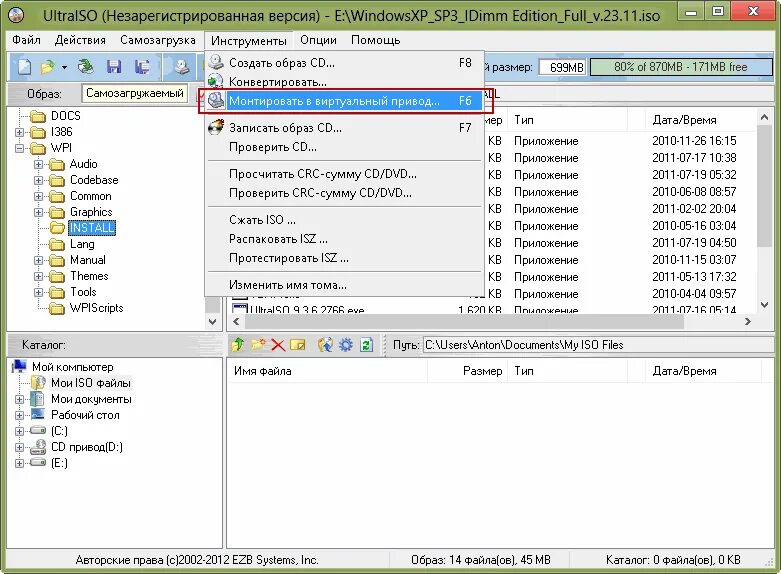The height and width of the screenshot is (574, 781).
Task: Select Просчитать CRC-сумму CD/DVD...
Action: coord(344,174)
